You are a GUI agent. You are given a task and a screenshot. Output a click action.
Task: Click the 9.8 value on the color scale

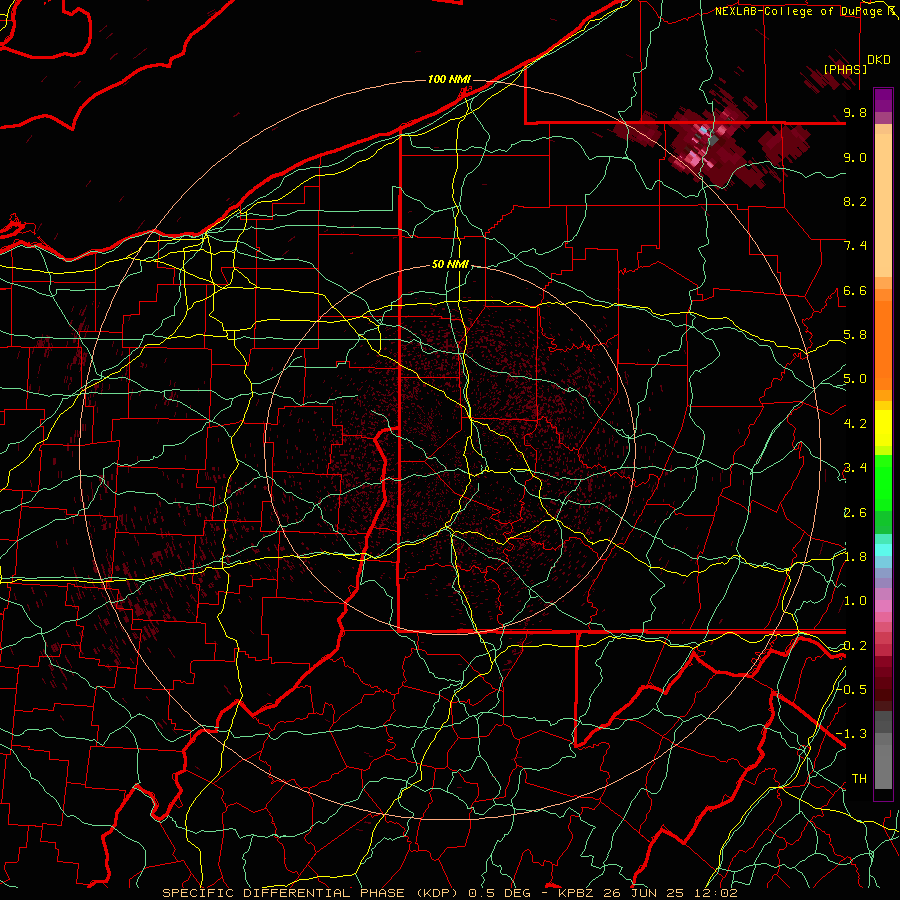(855, 112)
